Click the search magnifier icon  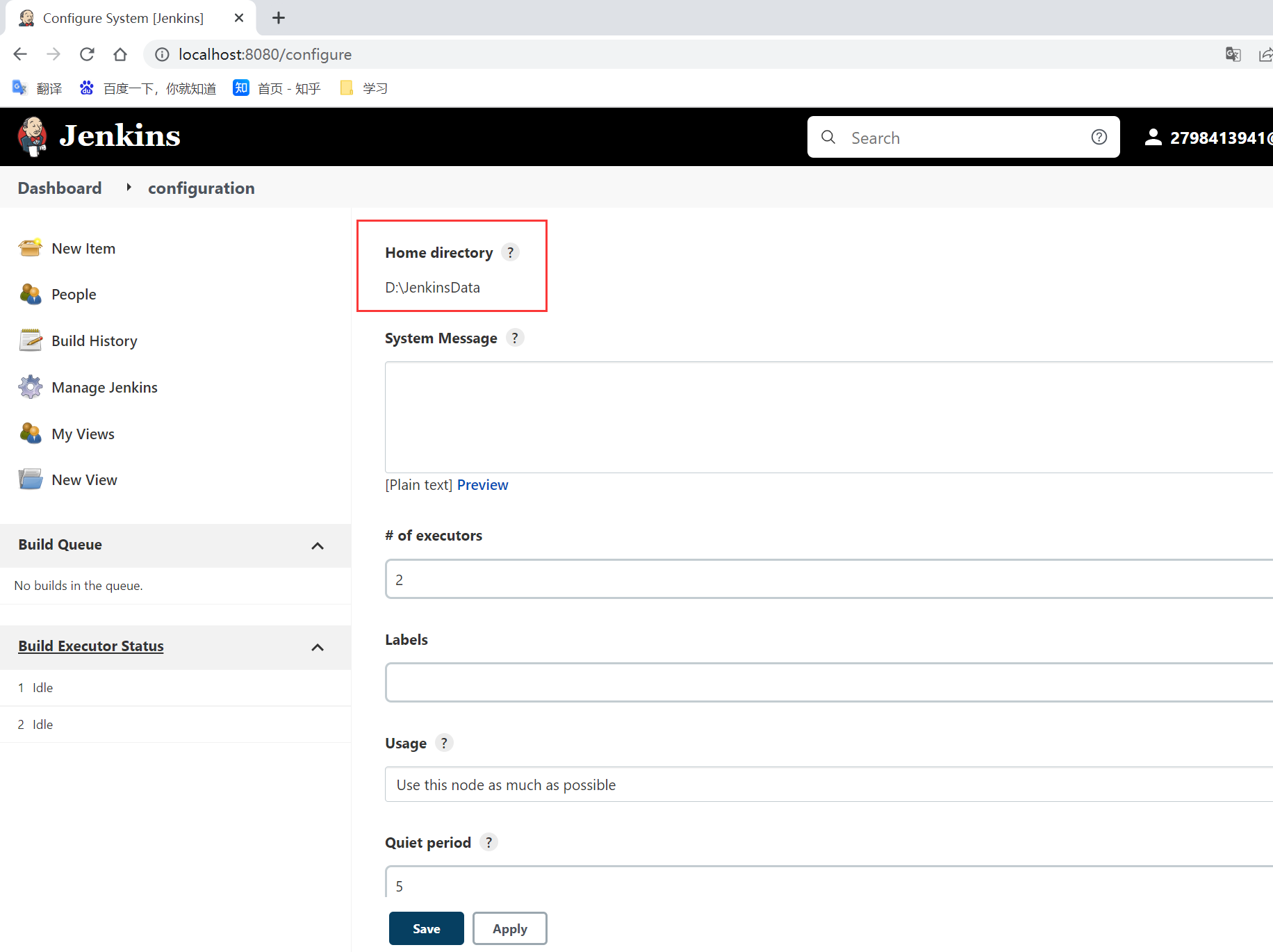click(x=828, y=137)
